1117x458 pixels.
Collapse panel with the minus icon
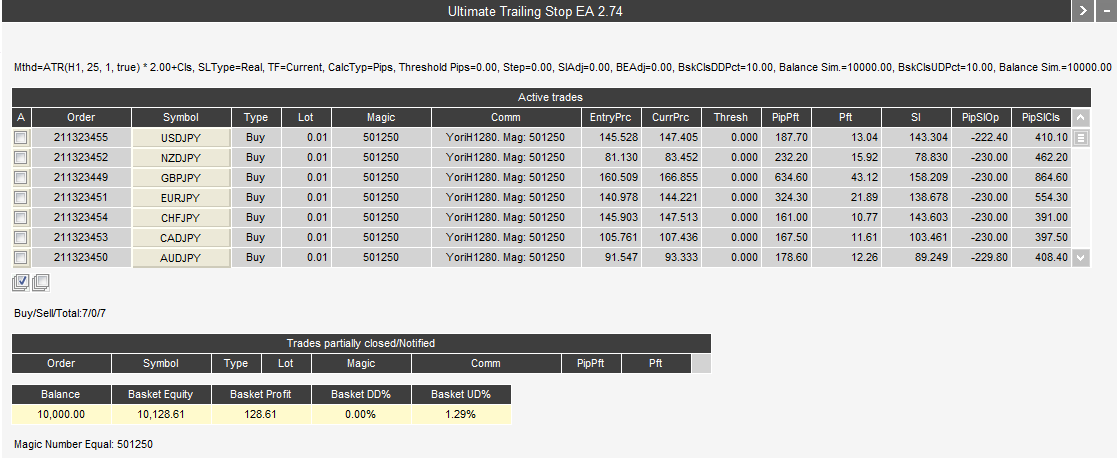(x=1106, y=11)
